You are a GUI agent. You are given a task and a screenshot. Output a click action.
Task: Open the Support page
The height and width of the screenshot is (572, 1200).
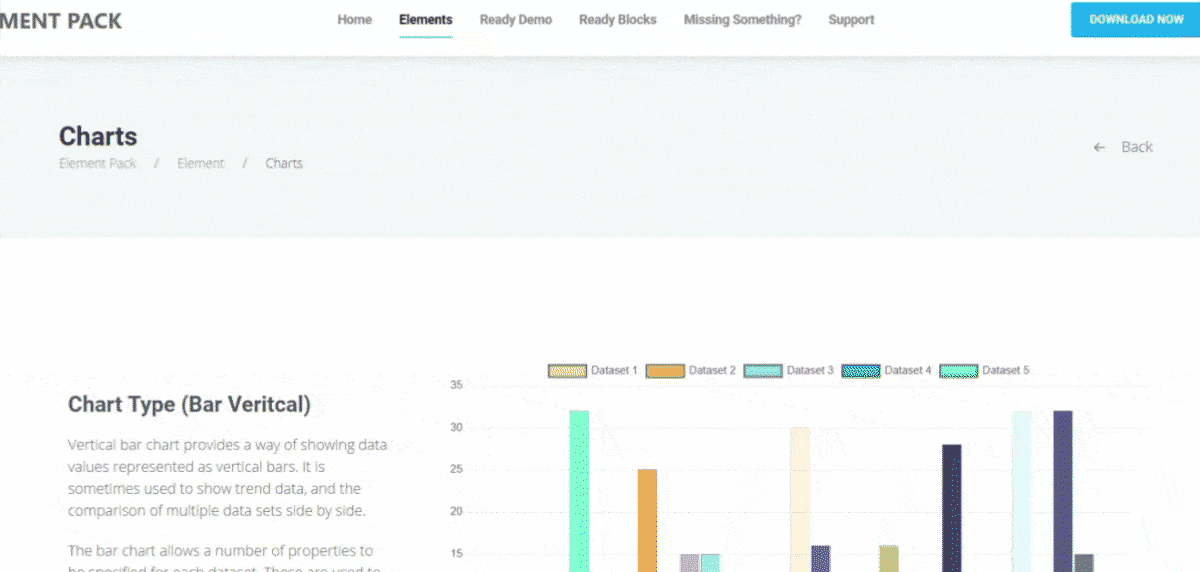coord(851,20)
